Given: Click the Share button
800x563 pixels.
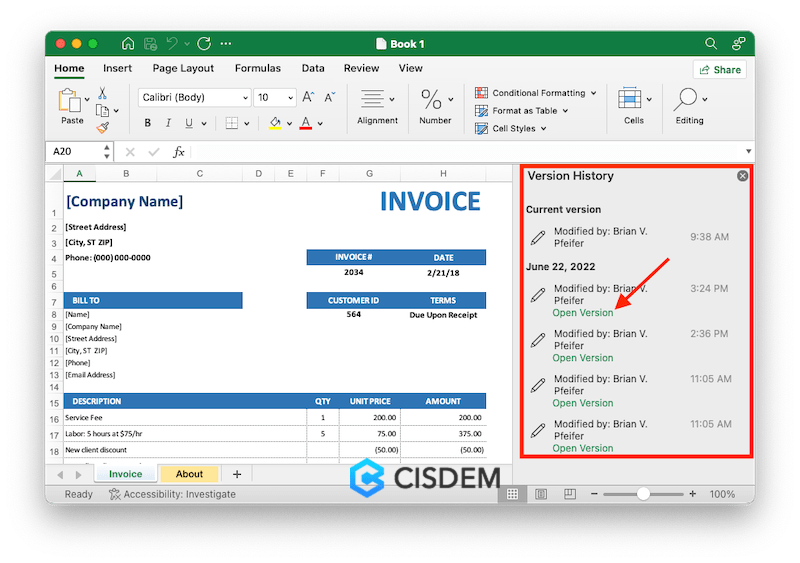Looking at the screenshot, I should (719, 69).
